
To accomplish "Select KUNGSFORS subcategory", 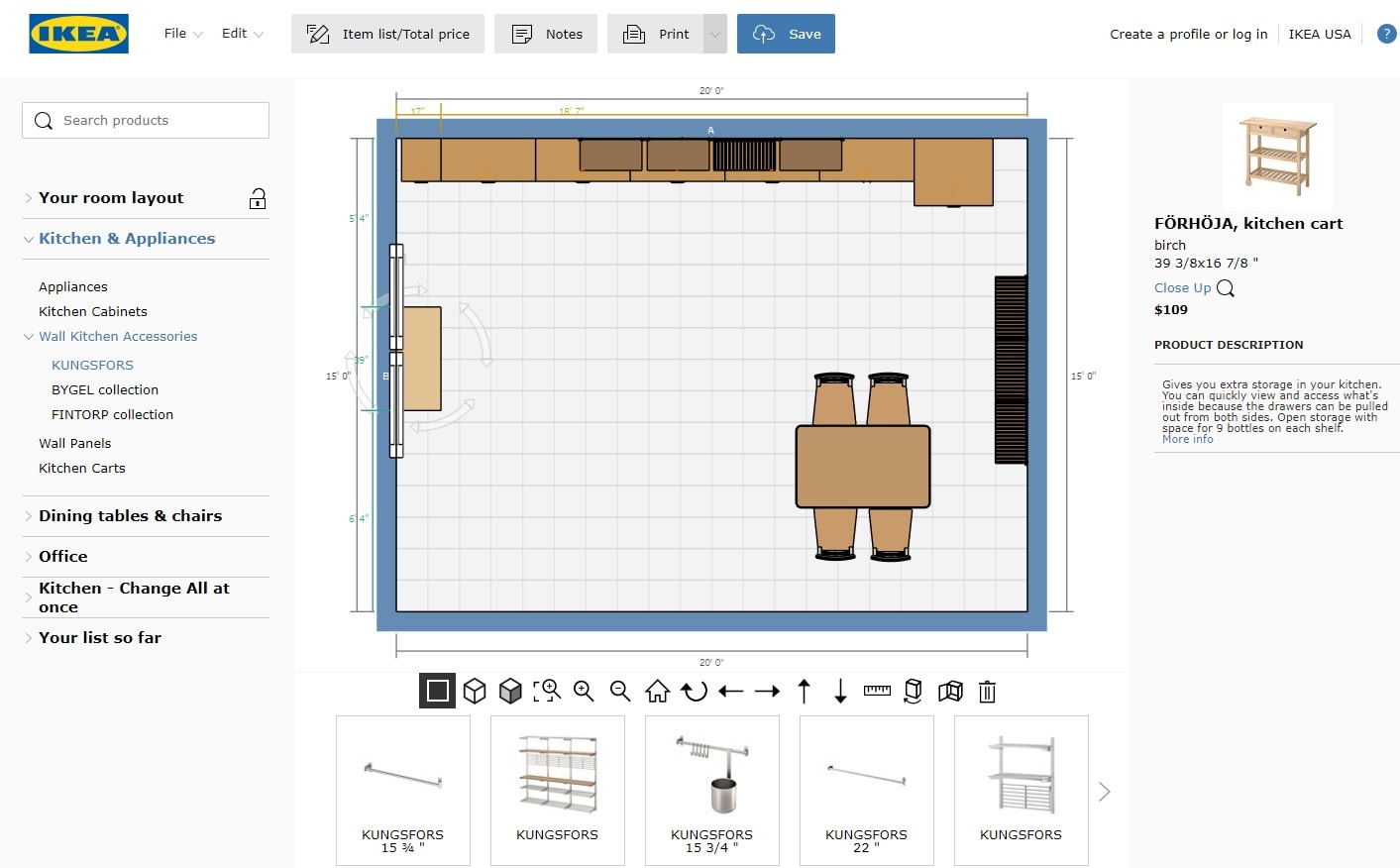I will click(x=92, y=365).
